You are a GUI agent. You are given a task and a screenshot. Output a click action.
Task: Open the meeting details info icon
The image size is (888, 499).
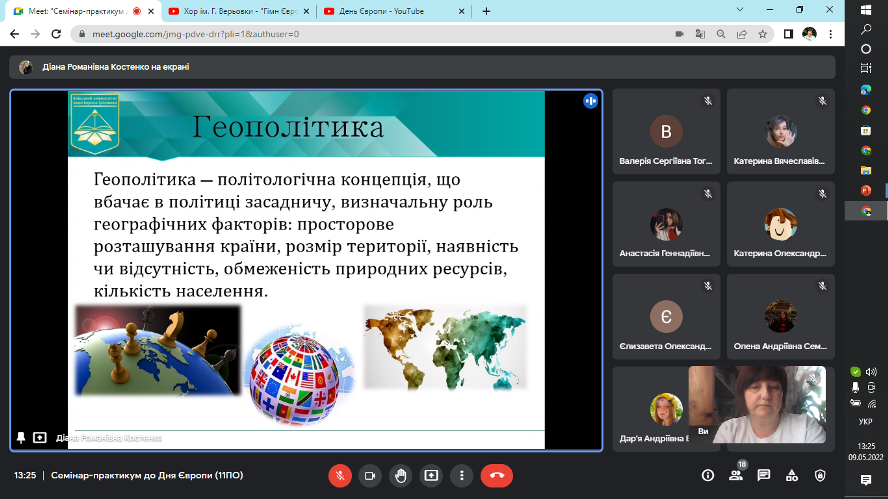[x=708, y=475]
